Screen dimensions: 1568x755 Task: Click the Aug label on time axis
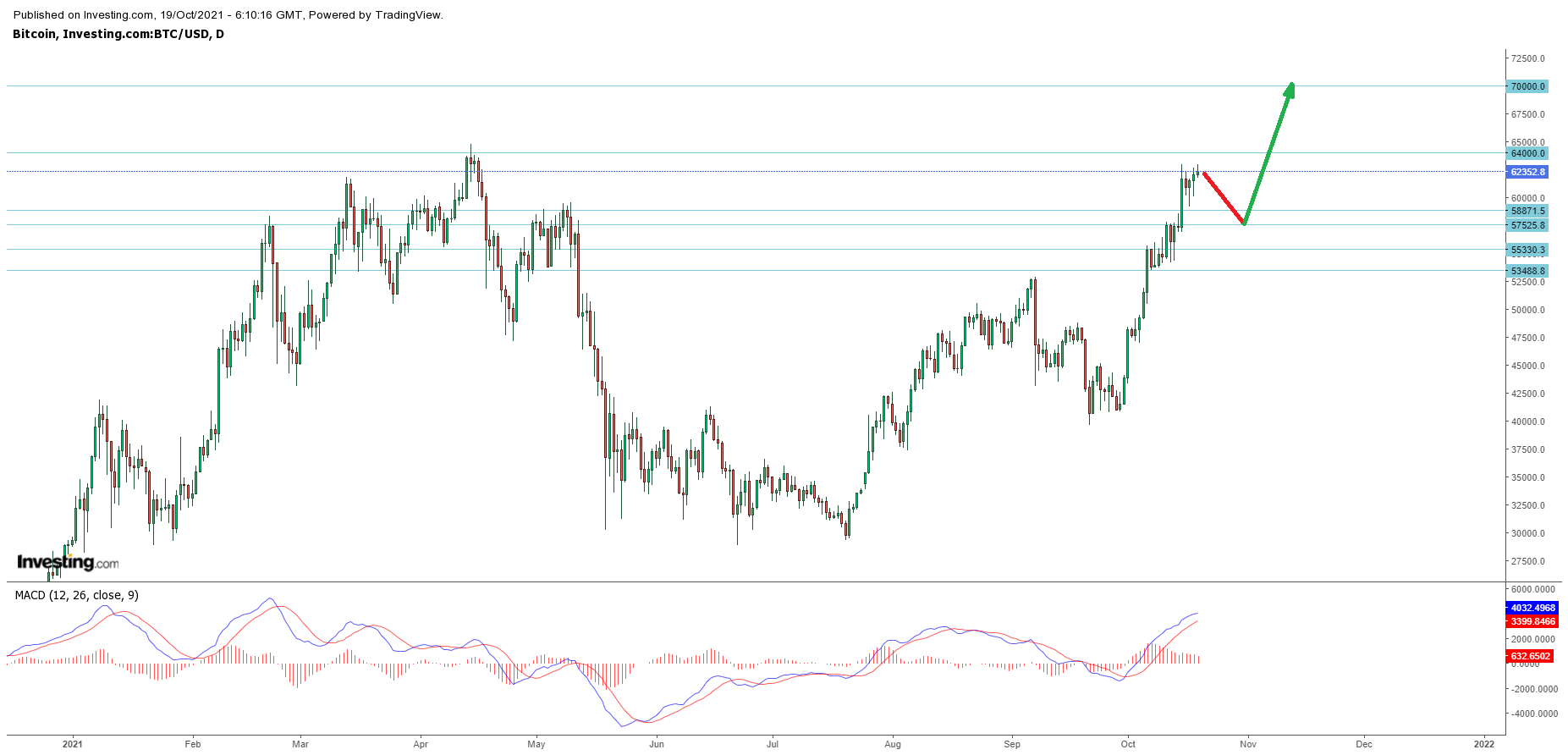(893, 744)
